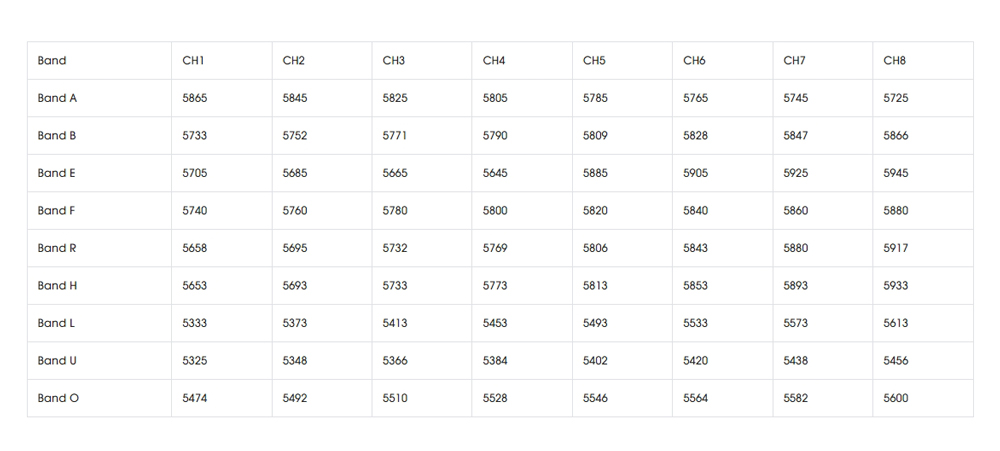The image size is (1000, 451).
Task: Select the Band R row label
Action: tap(57, 248)
